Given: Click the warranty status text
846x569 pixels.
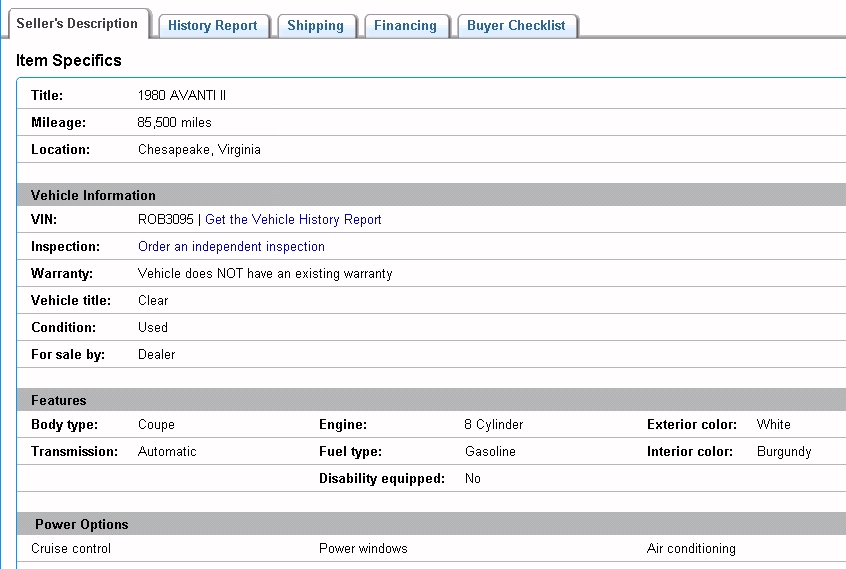Looking at the screenshot, I should click(x=265, y=273).
